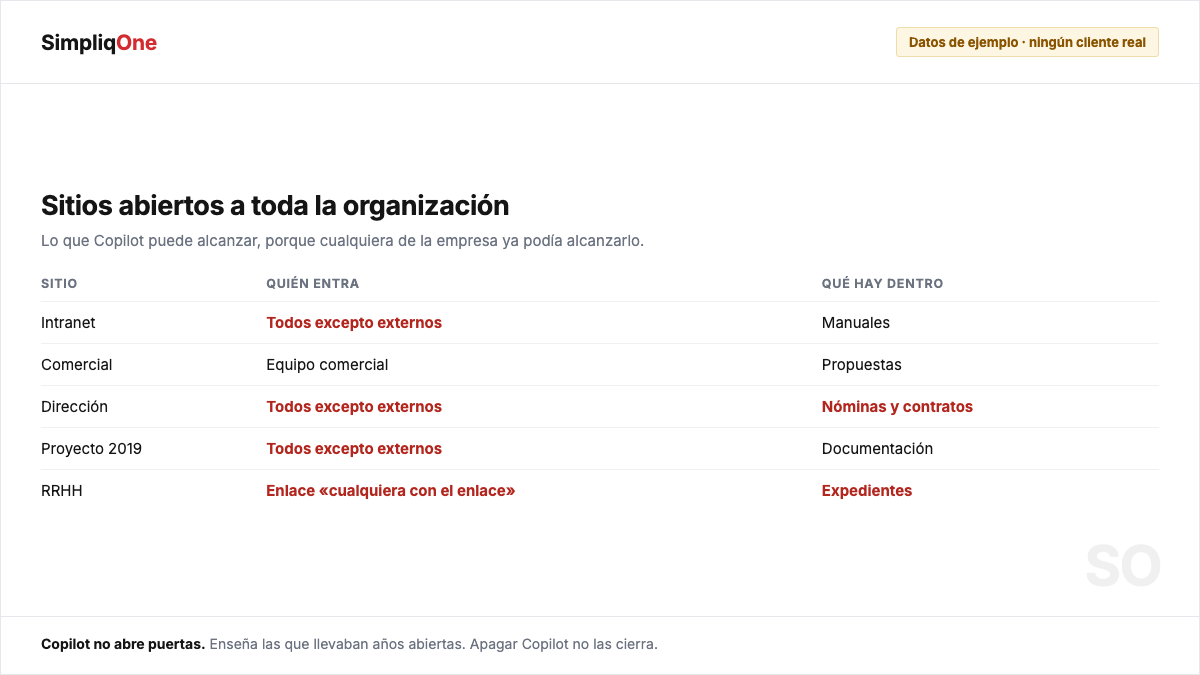Click subtitle starting 'Lo que Copilot puede alcanzar'

pos(343,241)
